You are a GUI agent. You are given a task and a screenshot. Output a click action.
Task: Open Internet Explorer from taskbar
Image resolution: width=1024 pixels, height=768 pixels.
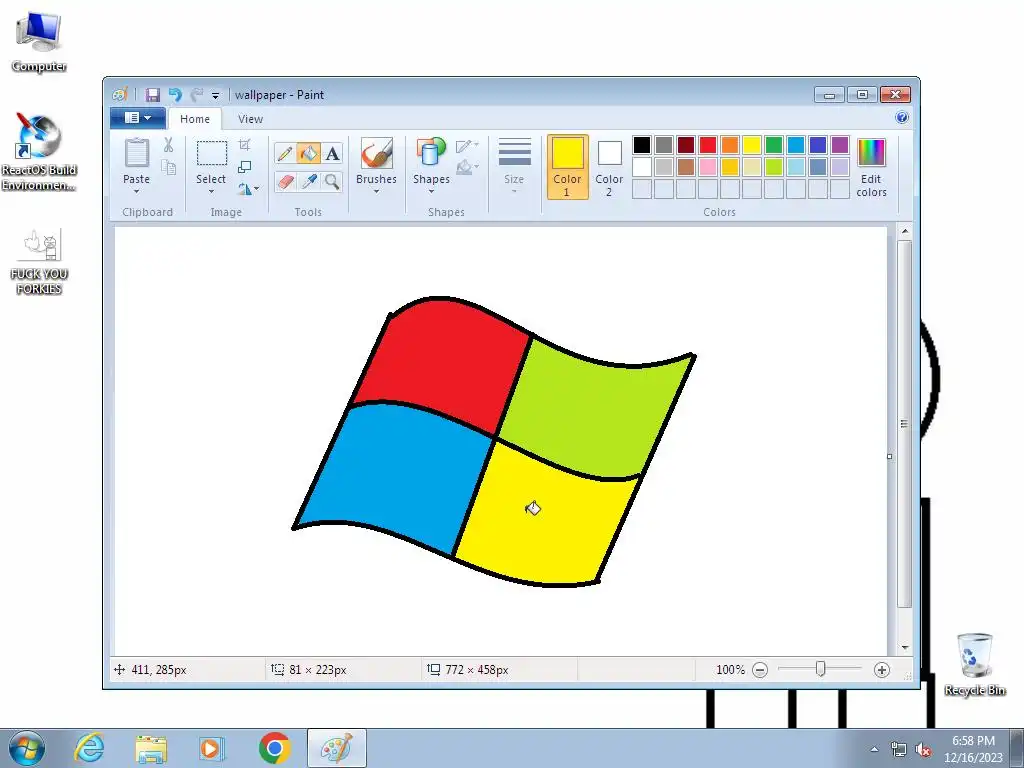tap(89, 748)
